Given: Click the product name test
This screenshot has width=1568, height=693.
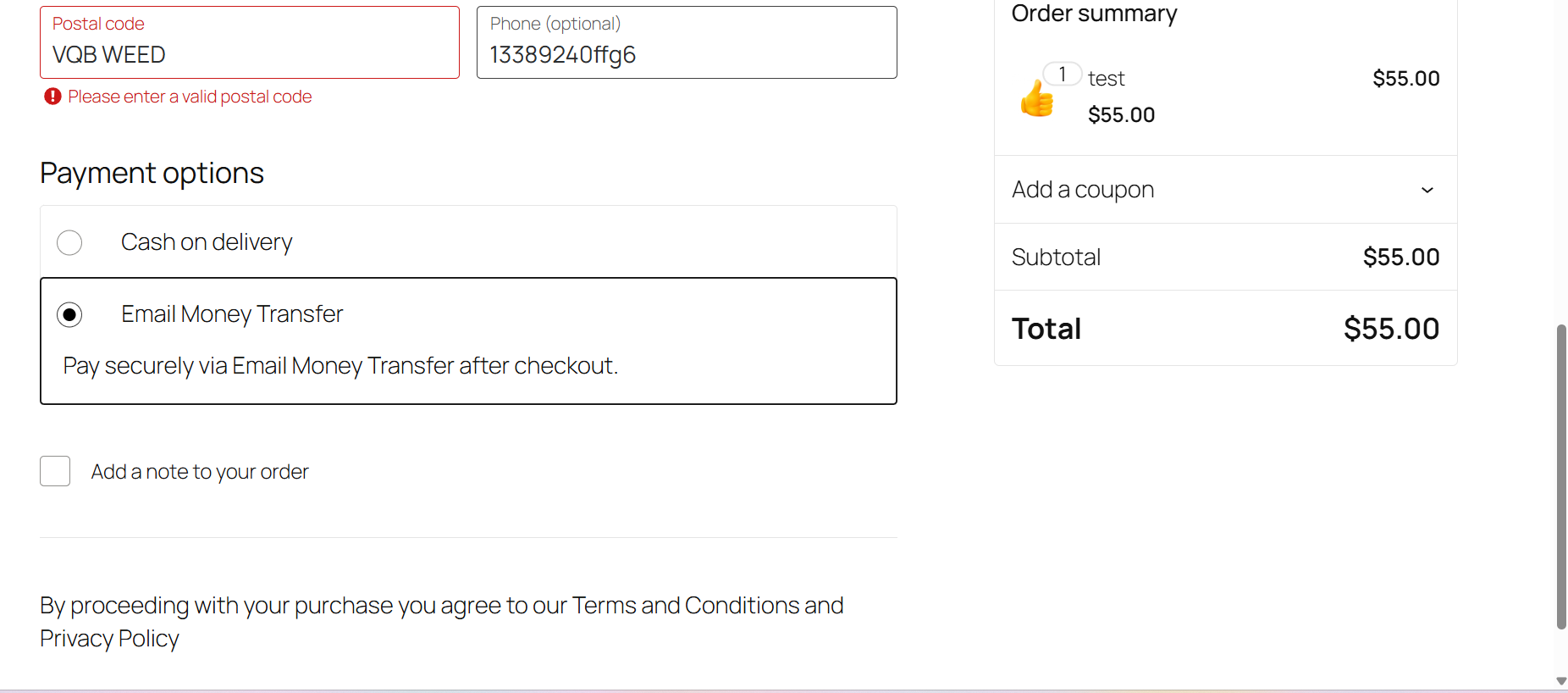Looking at the screenshot, I should tap(1107, 78).
